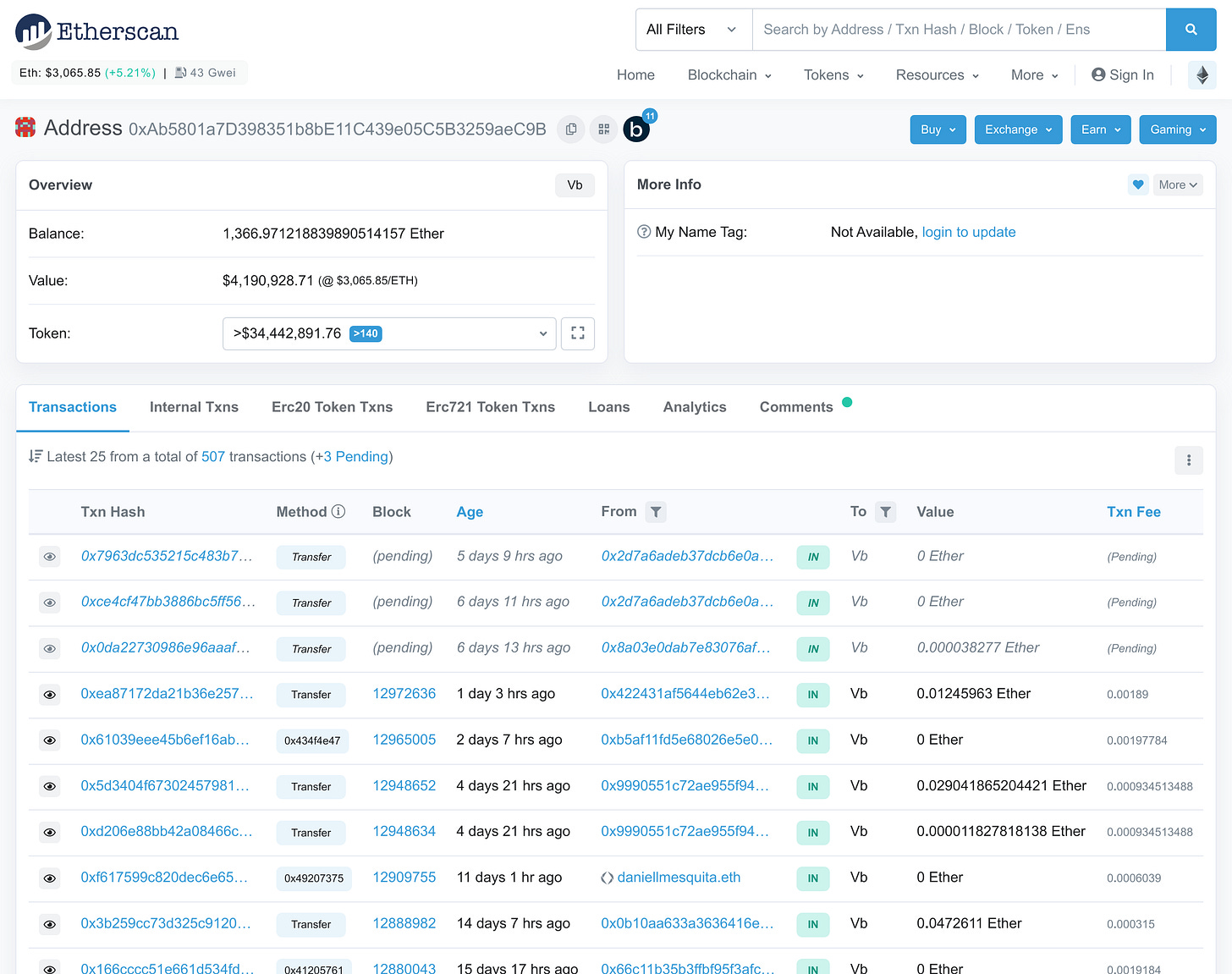The height and width of the screenshot is (974, 1232).
Task: Focus the search by address input field
Action: tap(960, 30)
